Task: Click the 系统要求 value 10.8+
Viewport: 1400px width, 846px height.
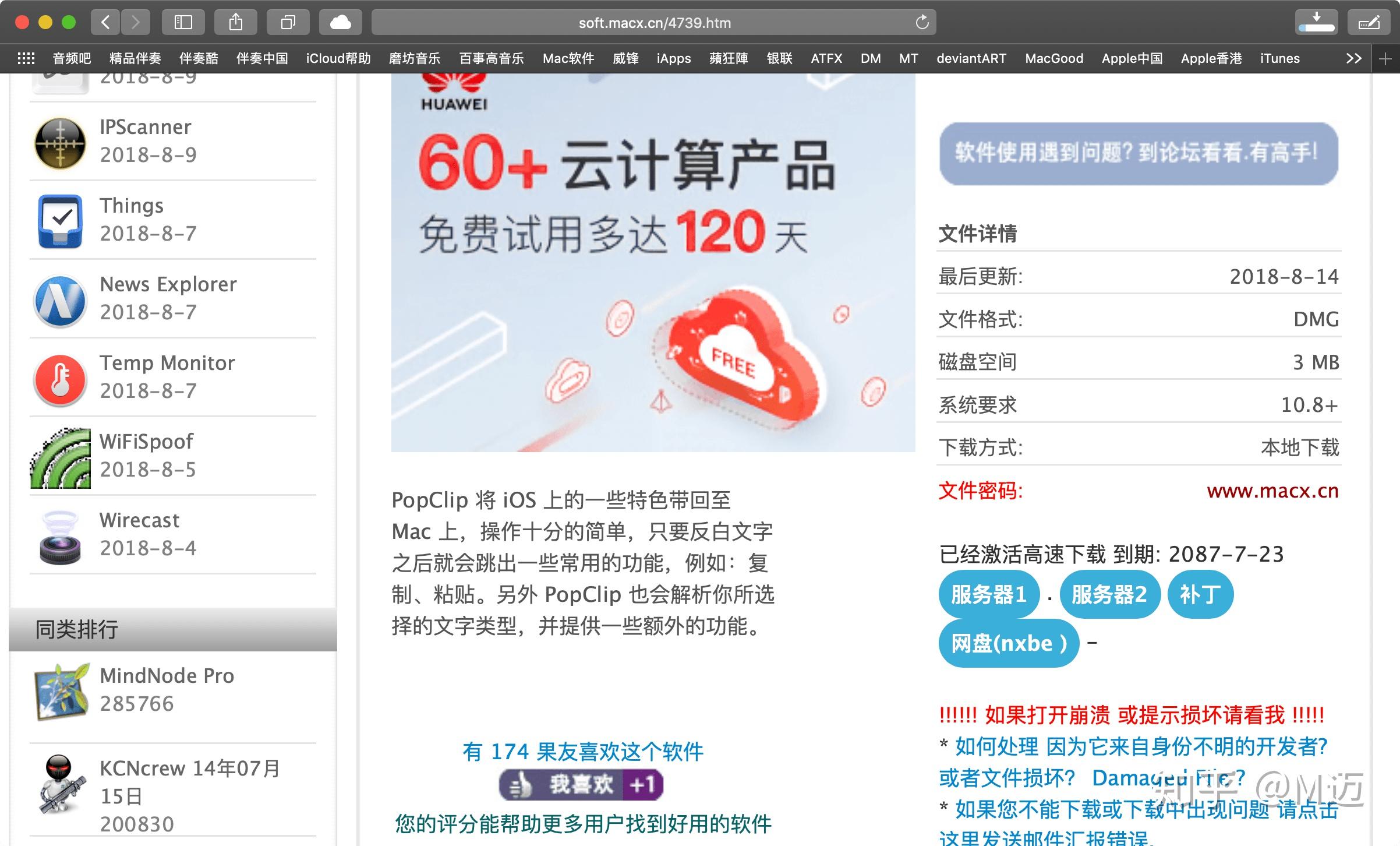Action: (1309, 405)
